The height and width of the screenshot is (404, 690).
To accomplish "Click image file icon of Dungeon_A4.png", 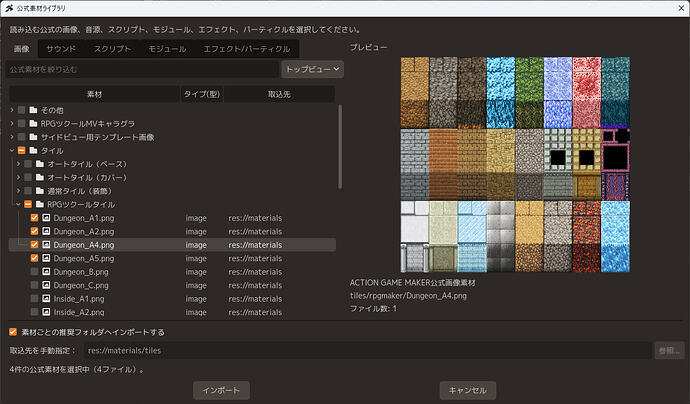I will [46, 245].
